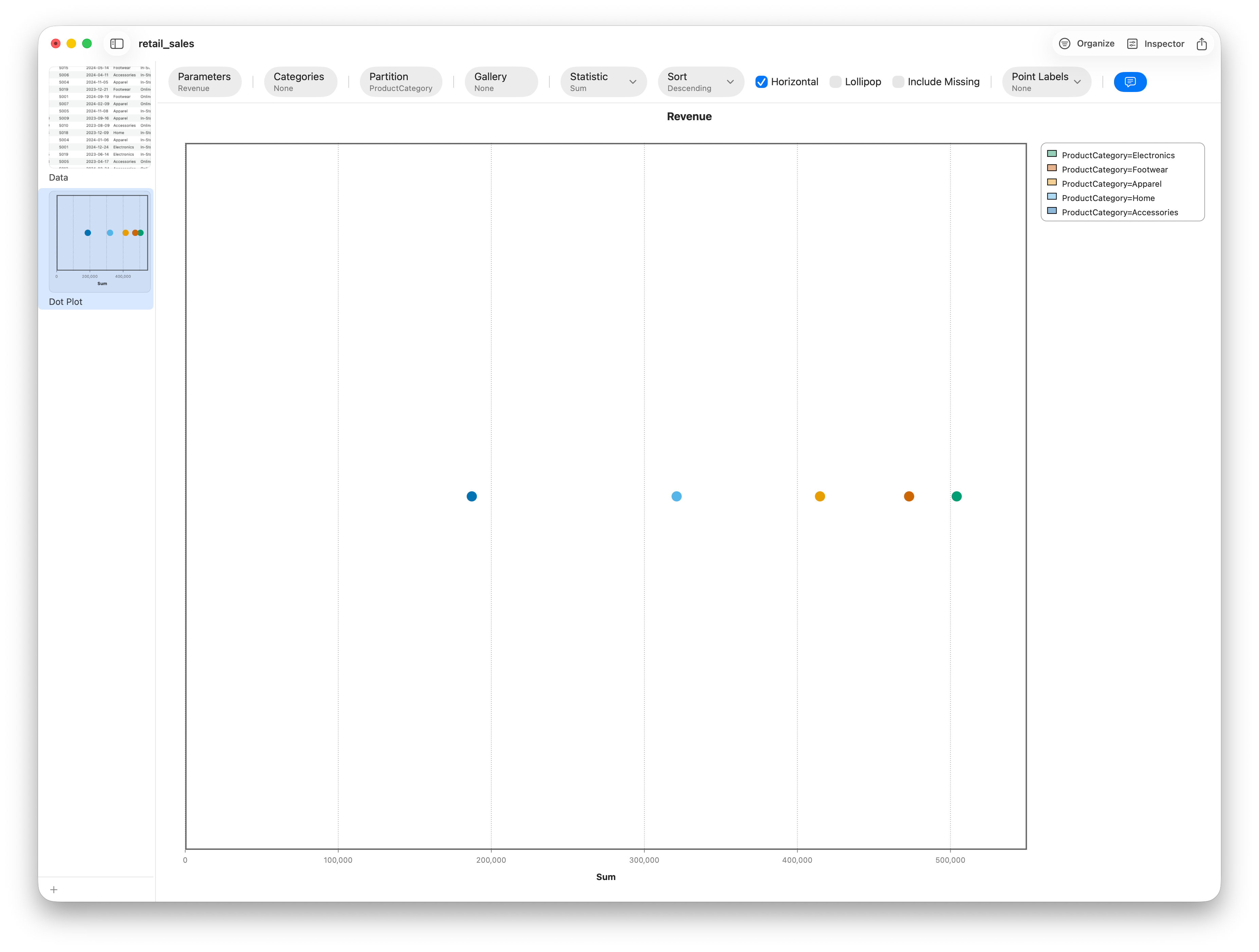Open the Gallery None selector
Screen dimensions: 1259x952
click(501, 82)
